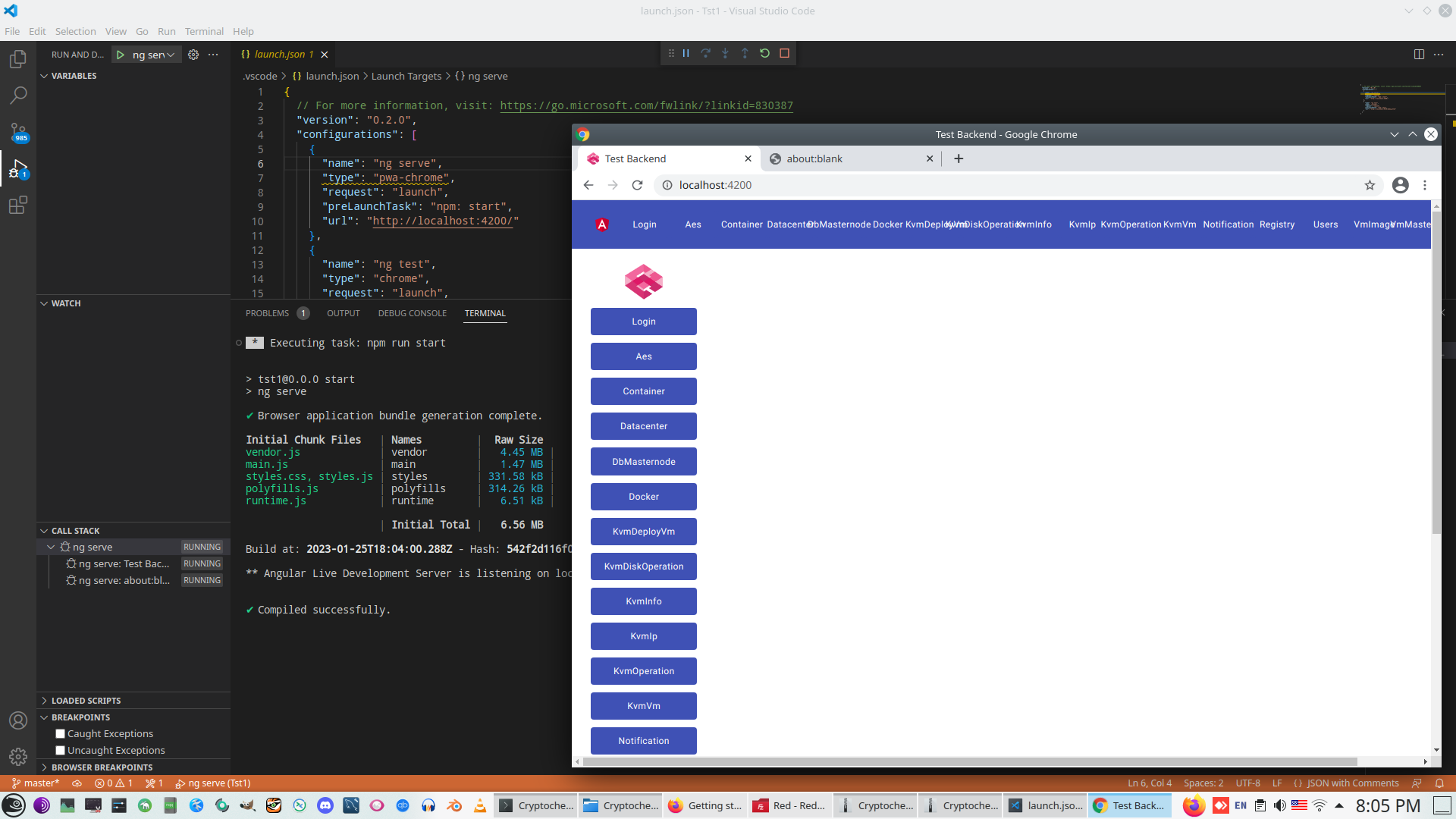Viewport: 1456px width, 819px height.
Task: Enable Uncaught Exceptions breakpoint
Action: tap(61, 750)
